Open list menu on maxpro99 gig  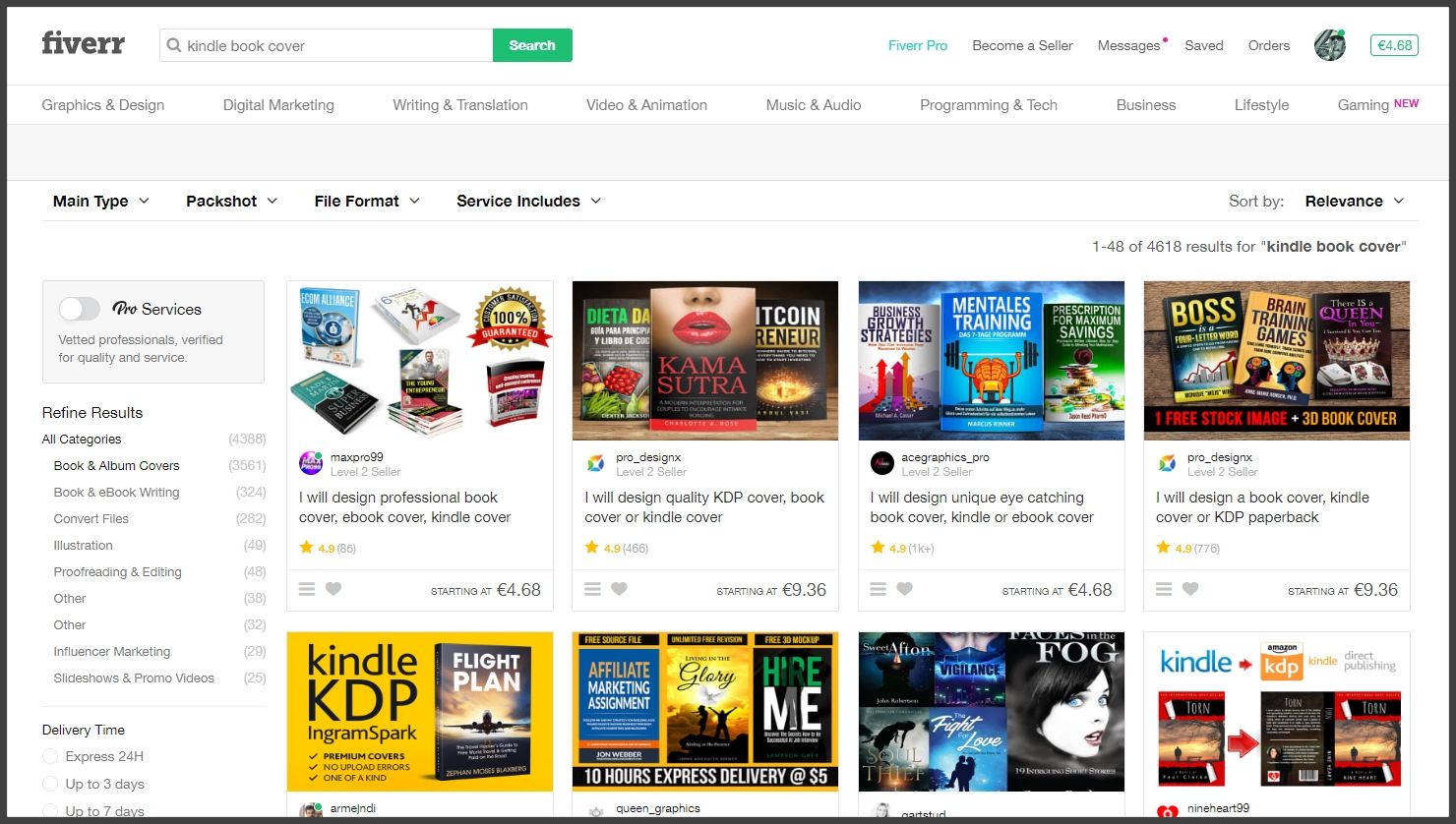click(x=307, y=589)
